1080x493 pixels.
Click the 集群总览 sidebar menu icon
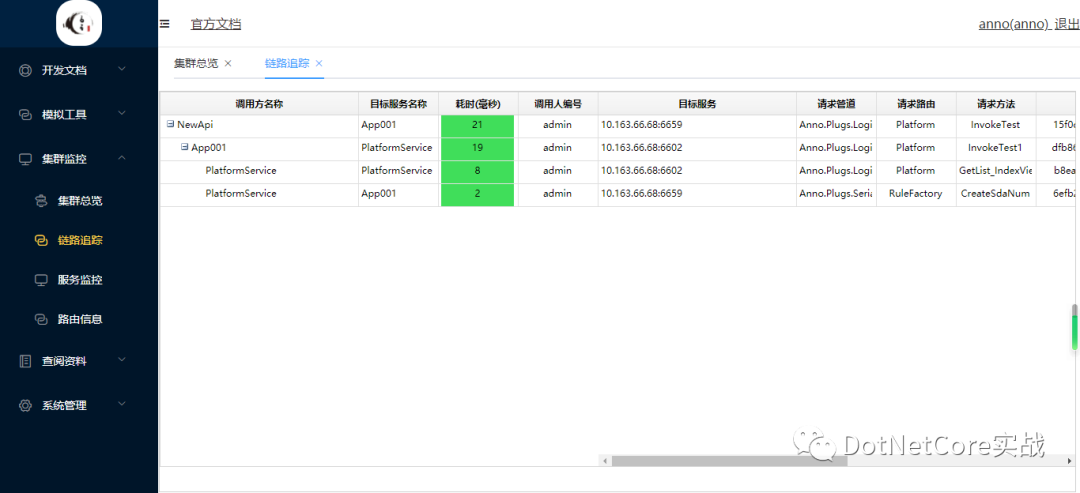41,200
